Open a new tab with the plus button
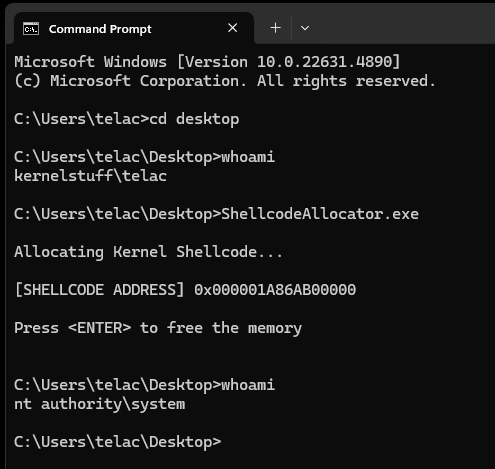The width and height of the screenshot is (495, 469). coord(275,28)
